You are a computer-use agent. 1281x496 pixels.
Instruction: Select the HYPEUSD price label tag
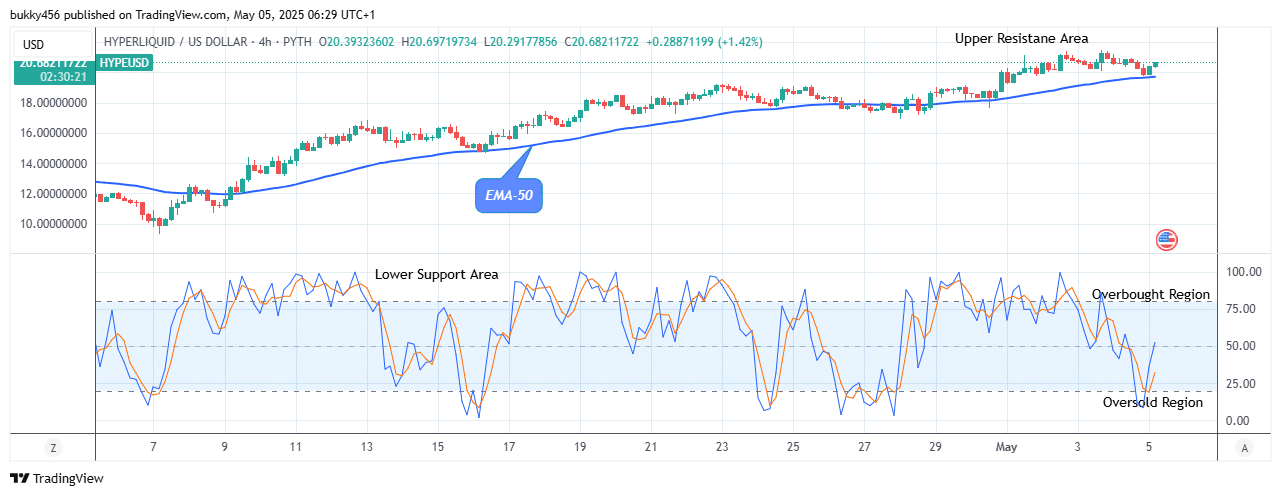coord(124,62)
